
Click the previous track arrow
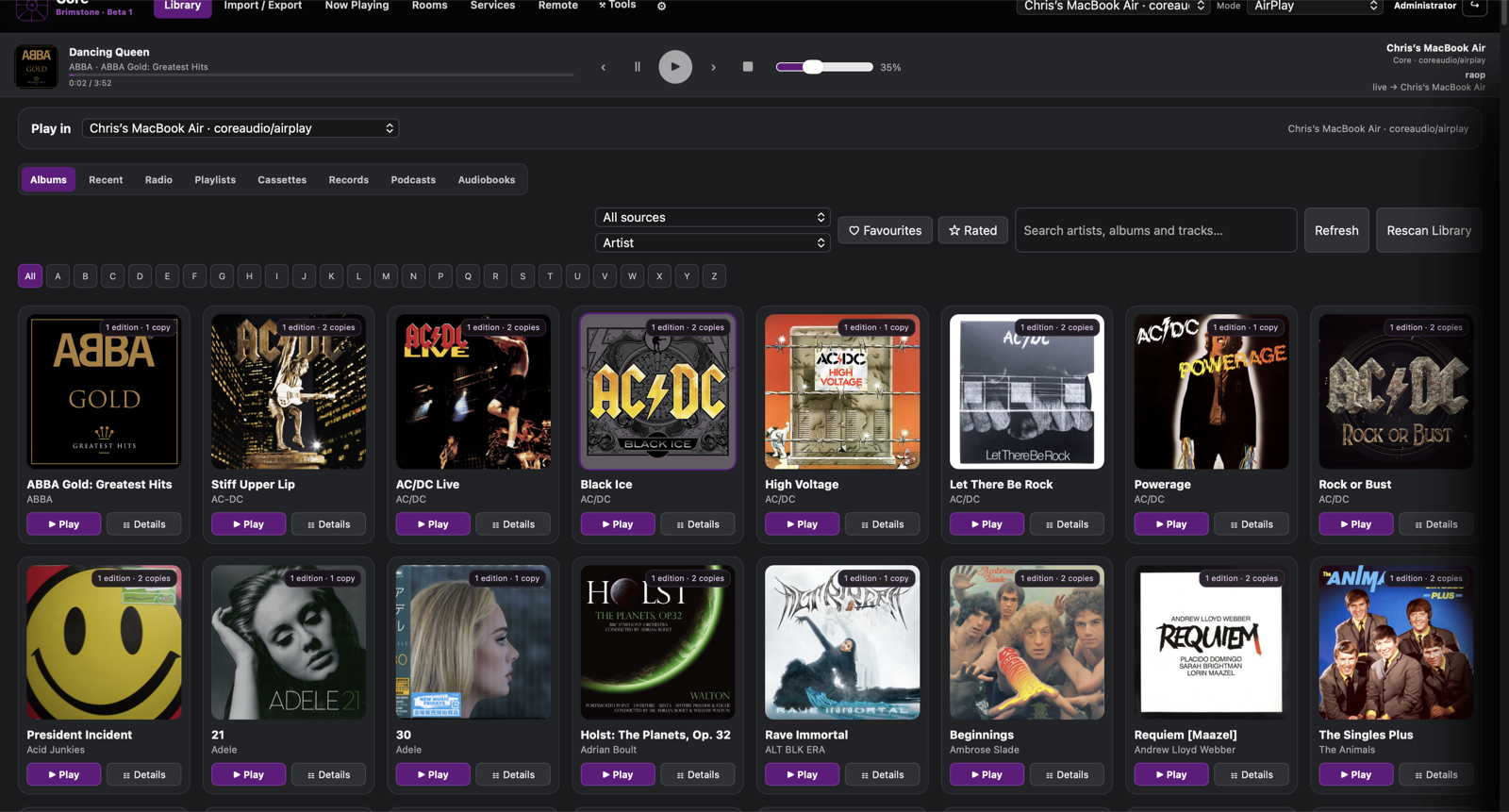pos(603,67)
